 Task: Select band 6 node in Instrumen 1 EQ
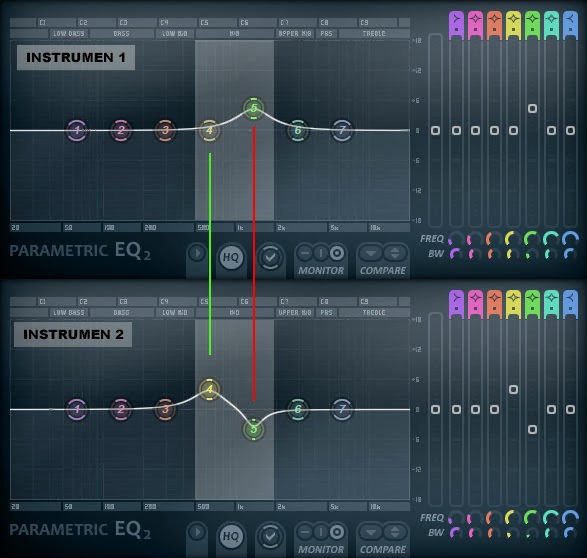pyautogui.click(x=298, y=130)
